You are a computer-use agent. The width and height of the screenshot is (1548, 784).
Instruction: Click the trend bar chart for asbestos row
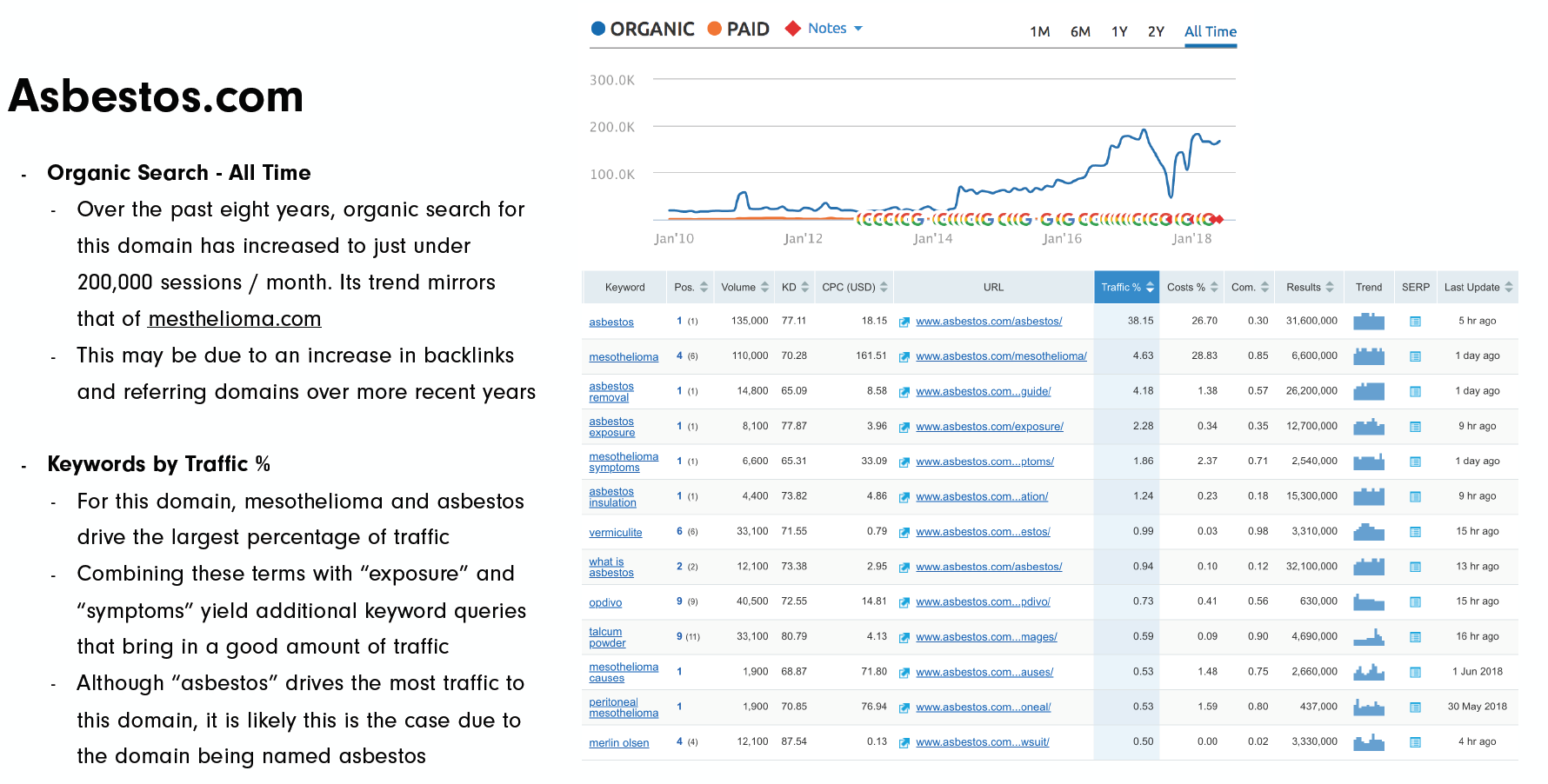coord(1369,322)
